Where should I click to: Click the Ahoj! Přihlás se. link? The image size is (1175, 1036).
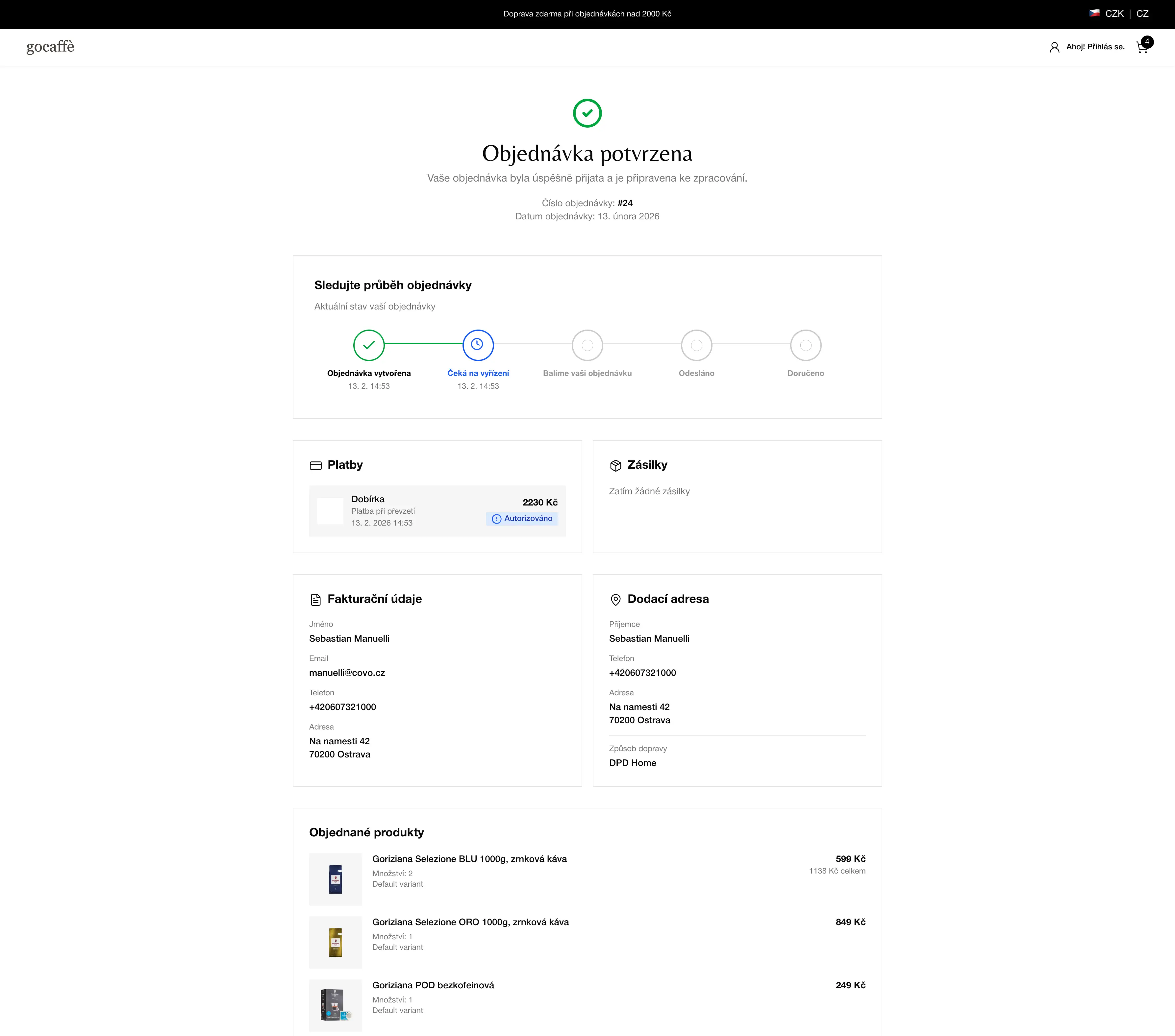coord(1095,47)
